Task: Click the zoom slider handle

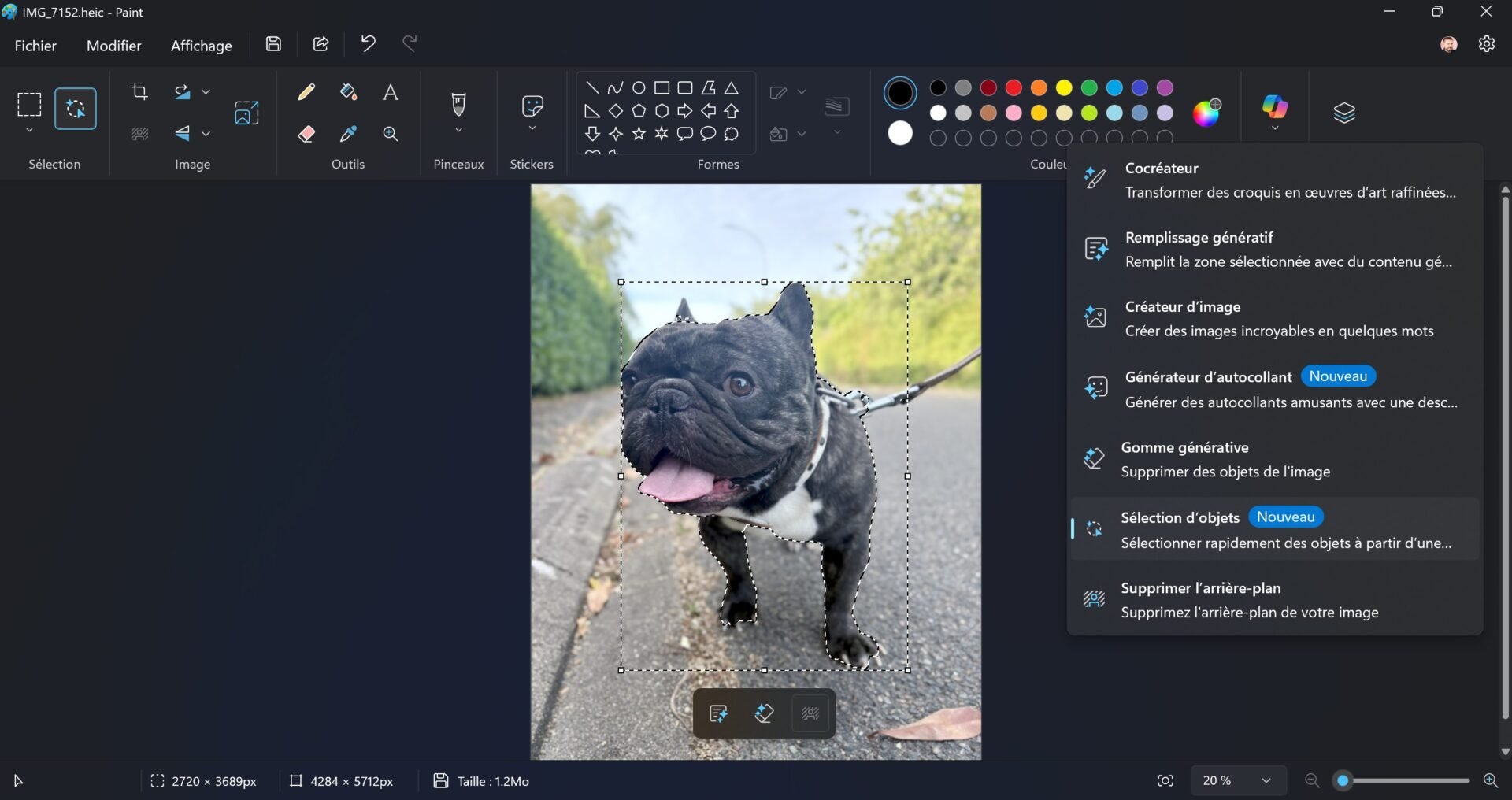Action: point(1343,780)
